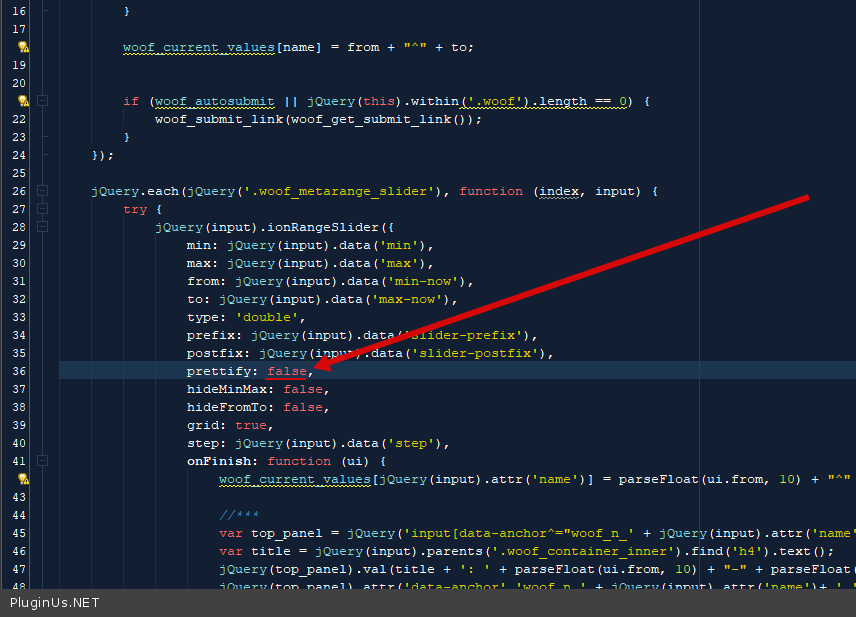Click the hint lightbulb beside woof_current_values assignment

point(23,47)
